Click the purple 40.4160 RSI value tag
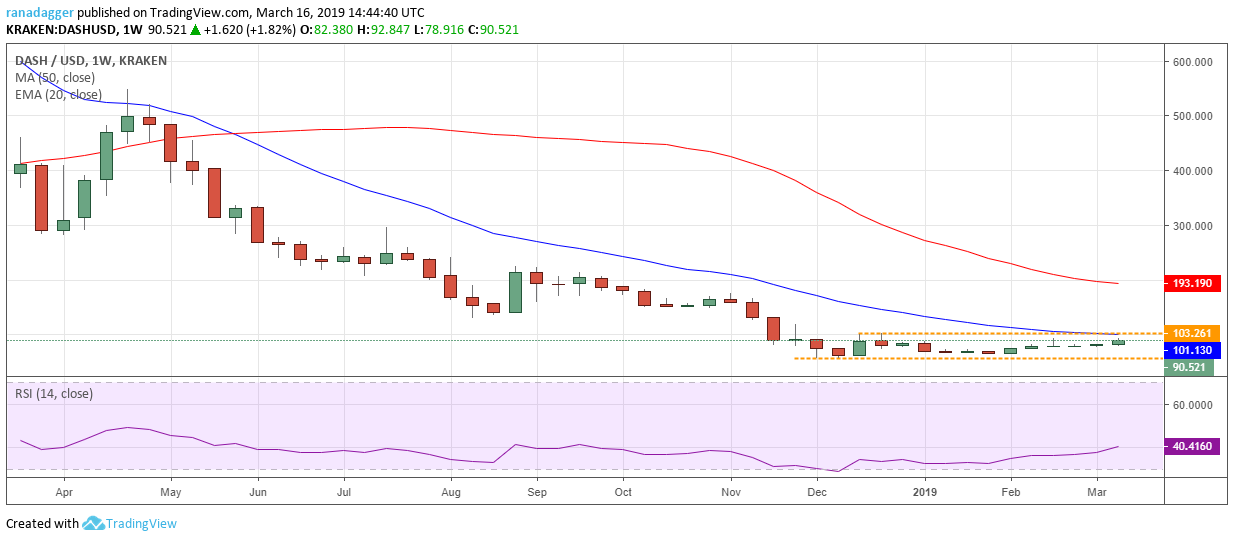The image size is (1234, 541). click(1192, 447)
